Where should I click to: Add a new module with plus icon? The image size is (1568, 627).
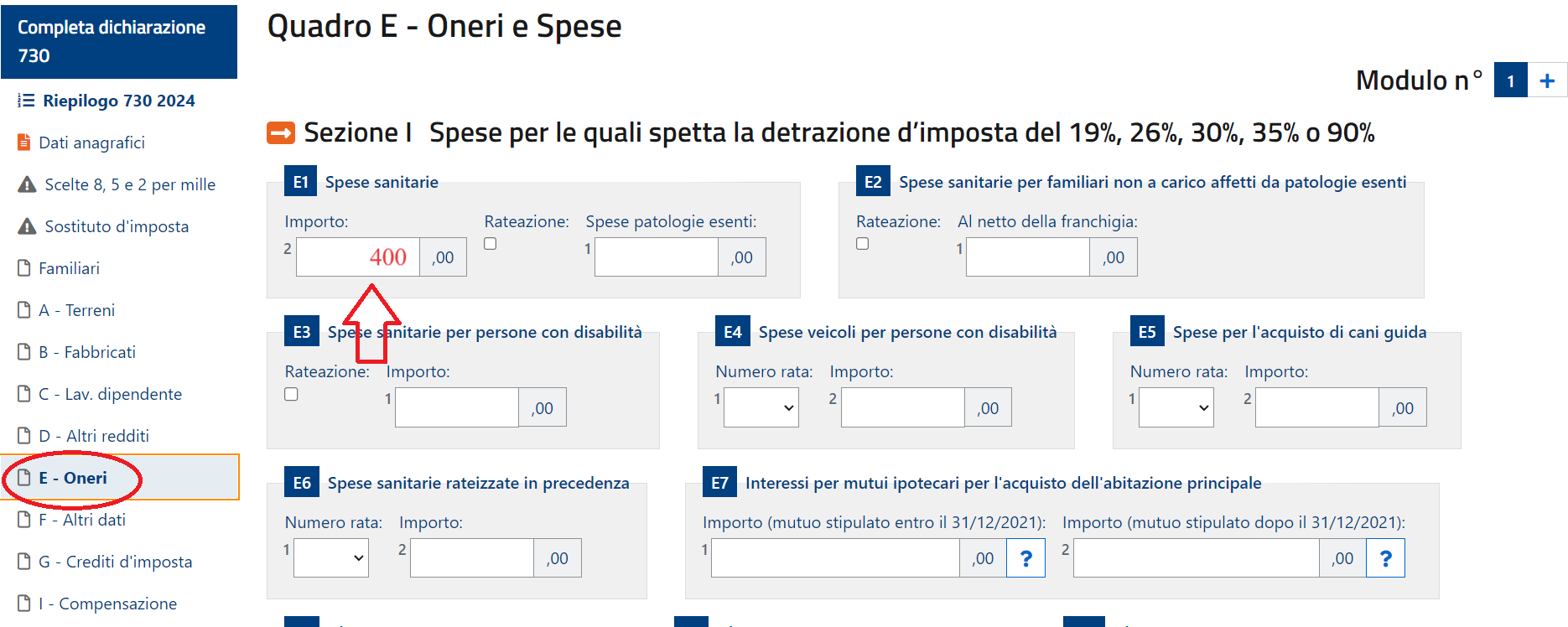(1547, 80)
